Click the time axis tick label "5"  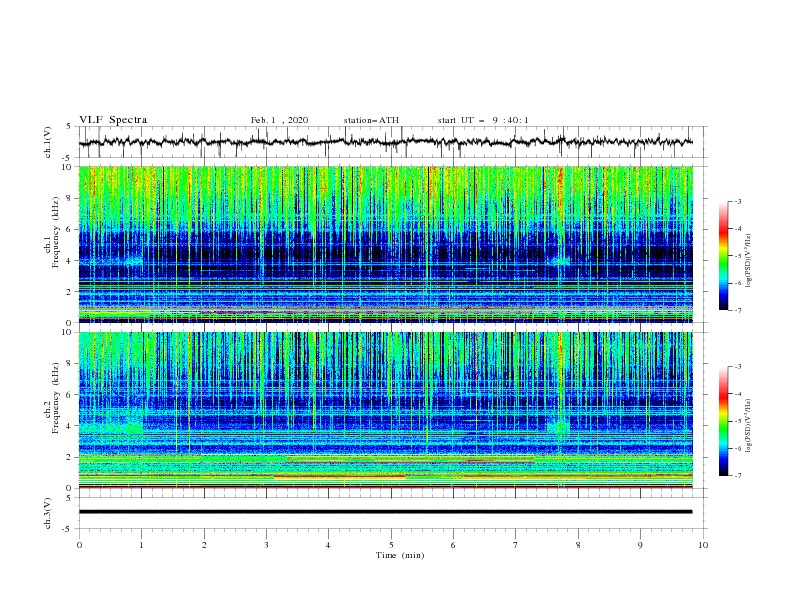click(x=391, y=545)
